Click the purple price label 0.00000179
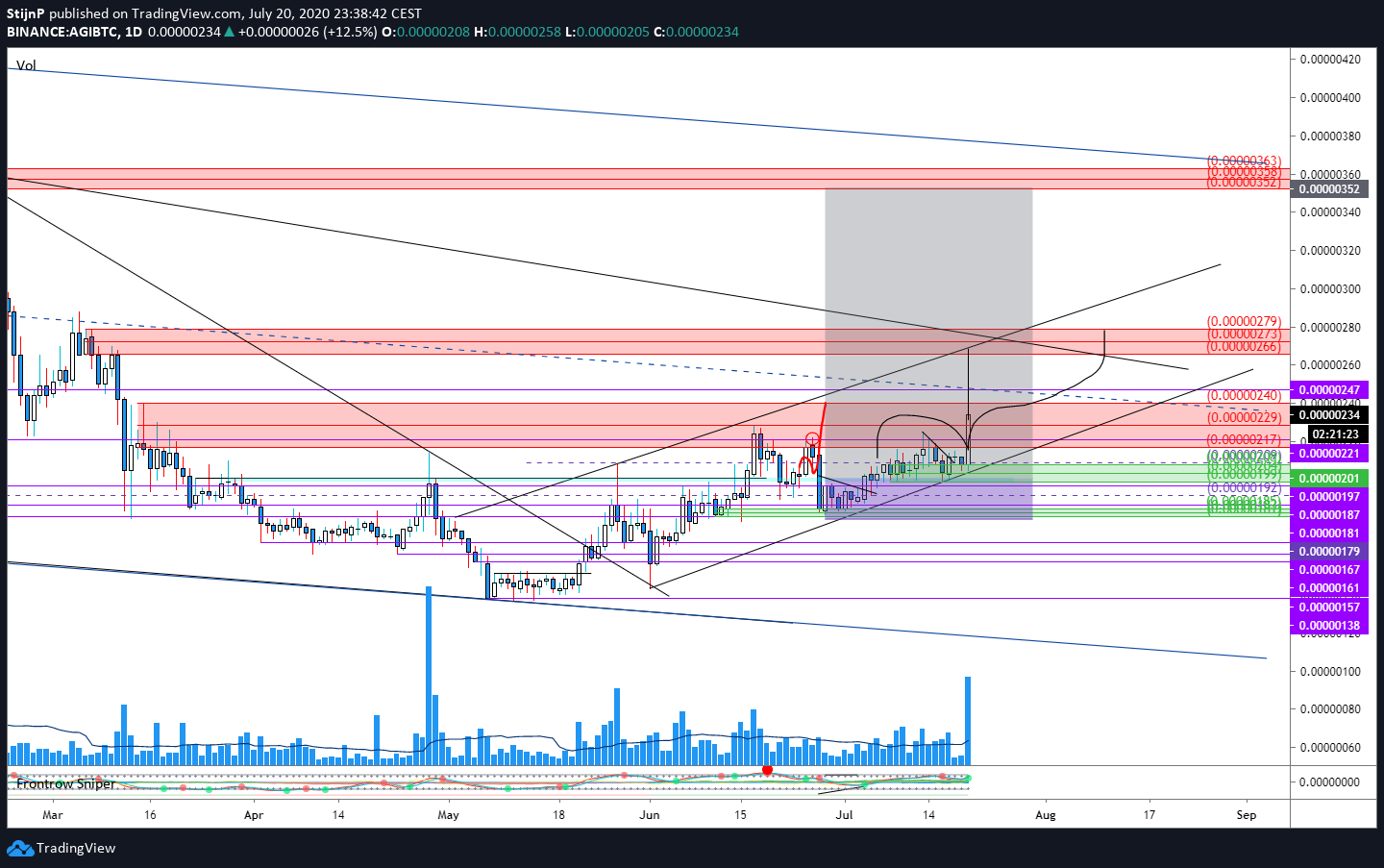The image size is (1384, 868). click(1329, 552)
